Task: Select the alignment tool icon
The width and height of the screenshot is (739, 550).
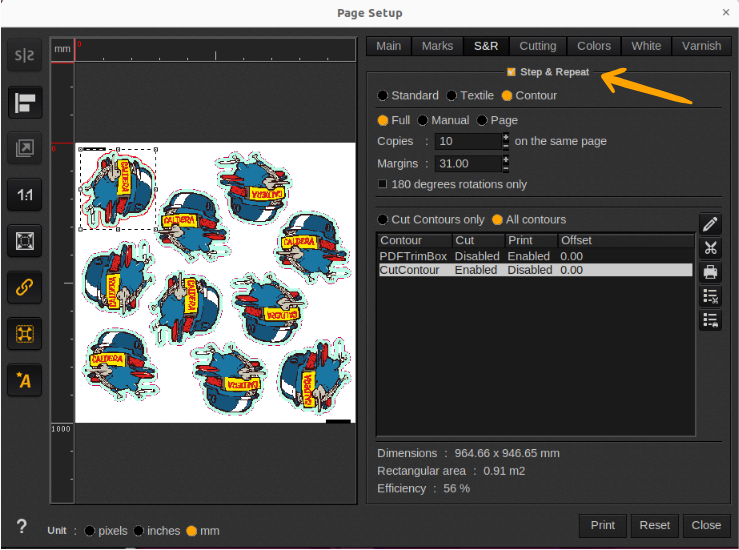Action: pos(24,102)
